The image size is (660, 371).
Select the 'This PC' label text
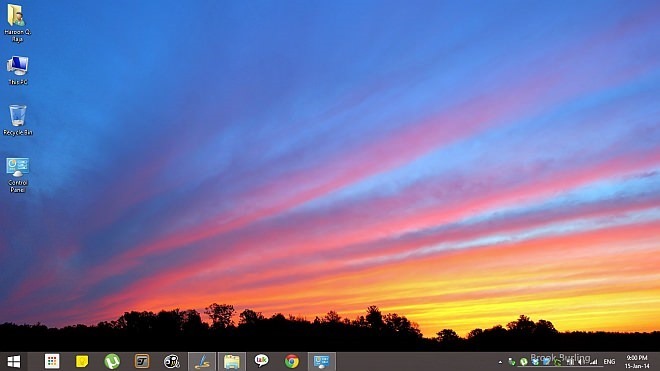click(18, 82)
